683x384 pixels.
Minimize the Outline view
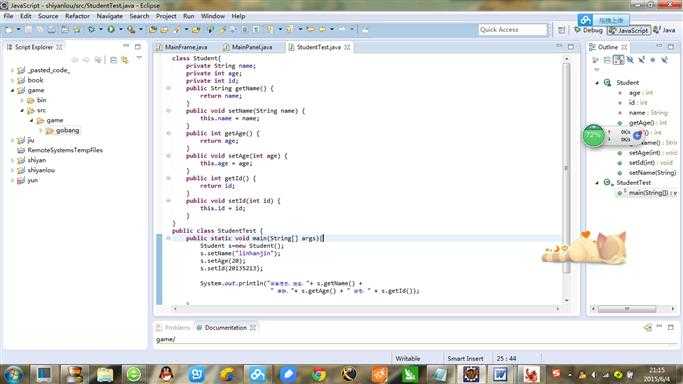[659, 46]
